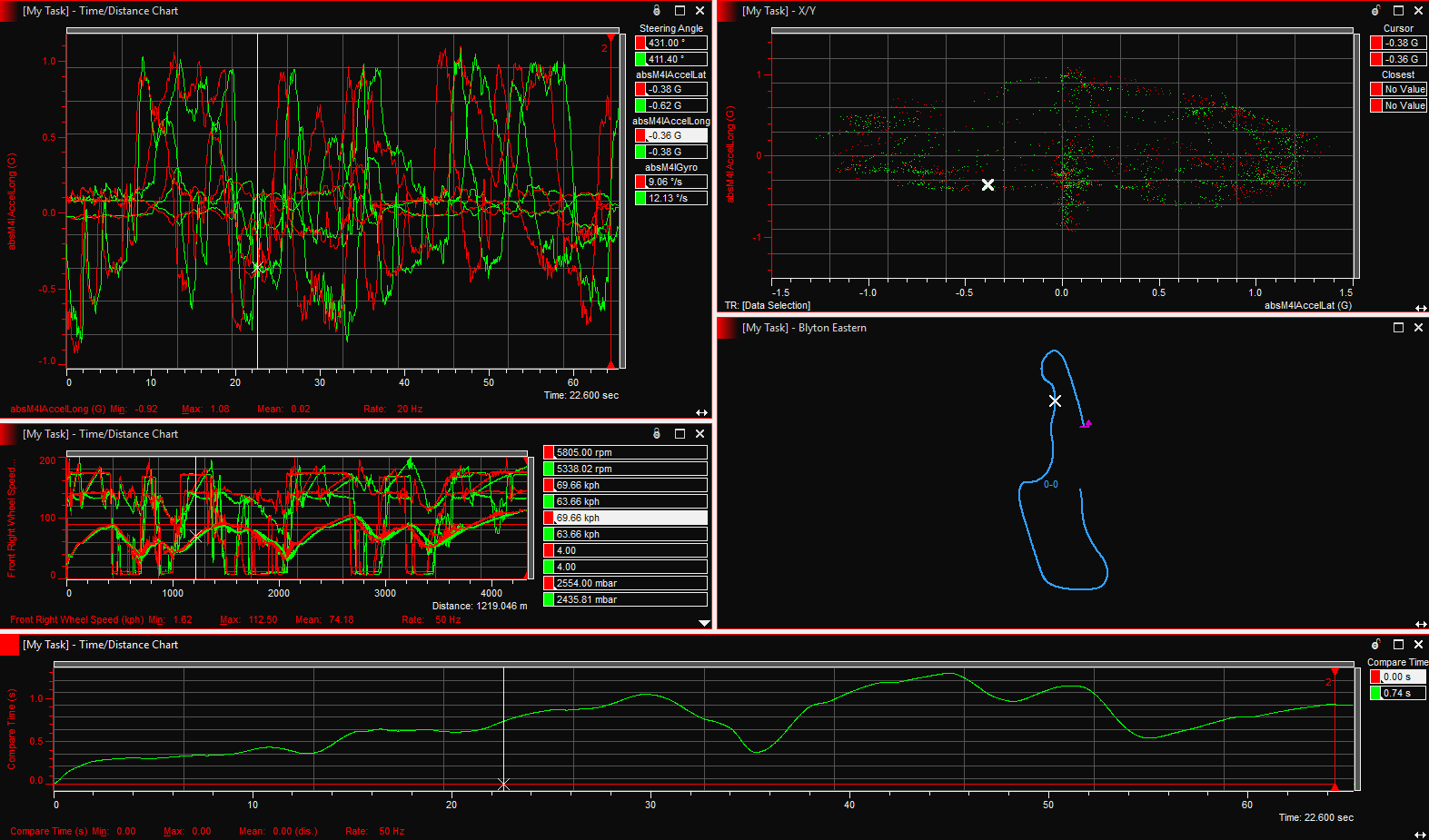Click Front Right Wheel Speed stats label
This screenshot has height=840, width=1429.
(77, 619)
